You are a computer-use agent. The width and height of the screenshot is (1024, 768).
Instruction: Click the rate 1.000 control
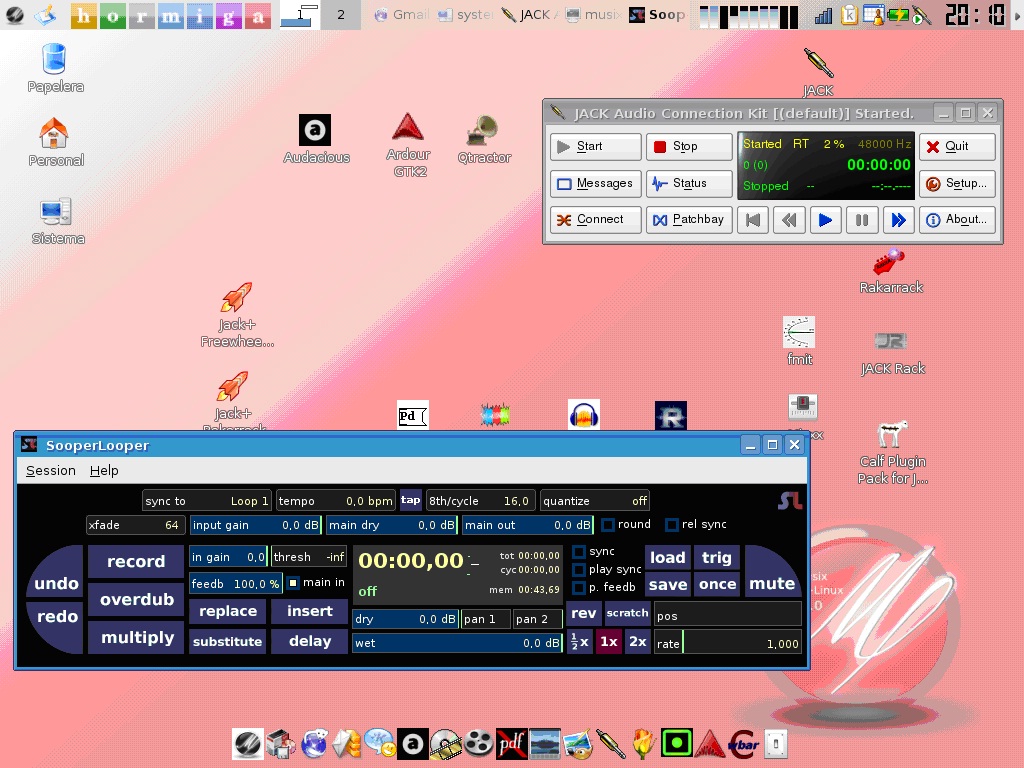pos(728,643)
